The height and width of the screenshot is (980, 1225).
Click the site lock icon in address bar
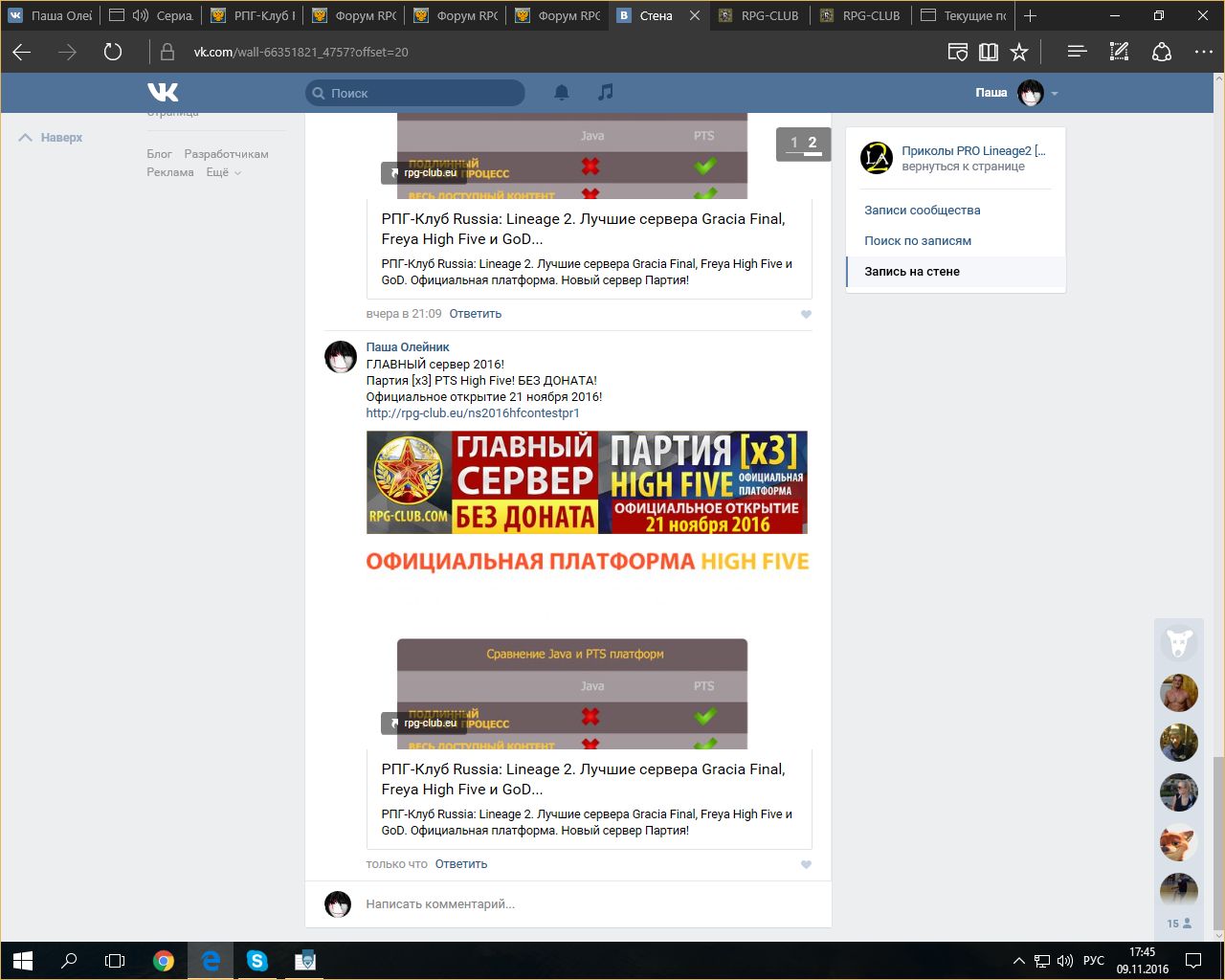coord(167,52)
